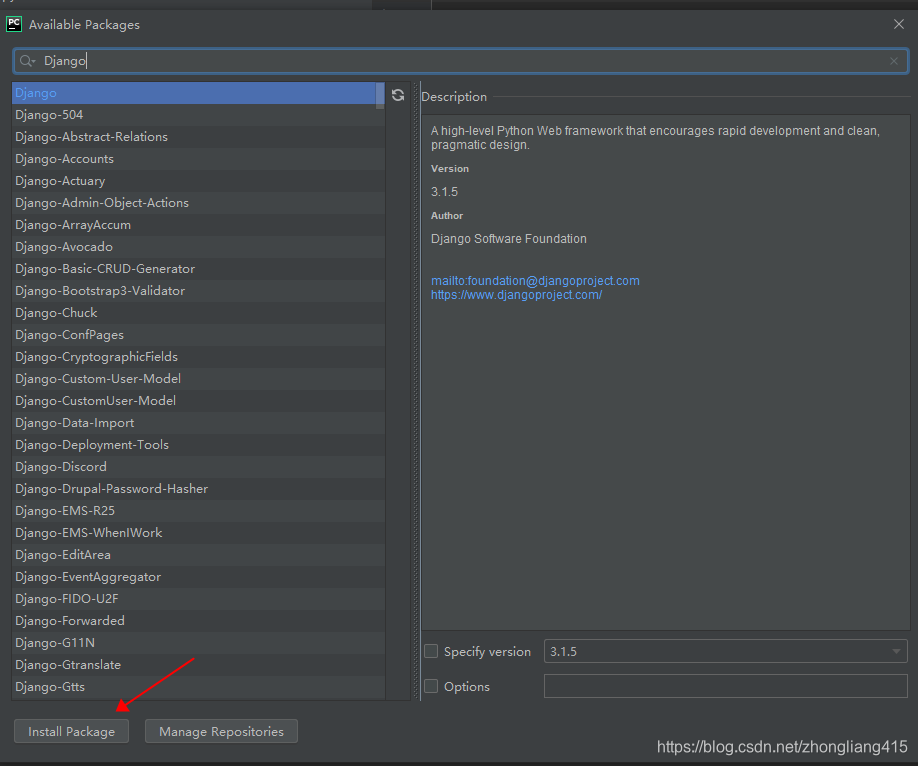Select the Django package at top of list
Image resolution: width=918 pixels, height=766 pixels.
pos(100,92)
